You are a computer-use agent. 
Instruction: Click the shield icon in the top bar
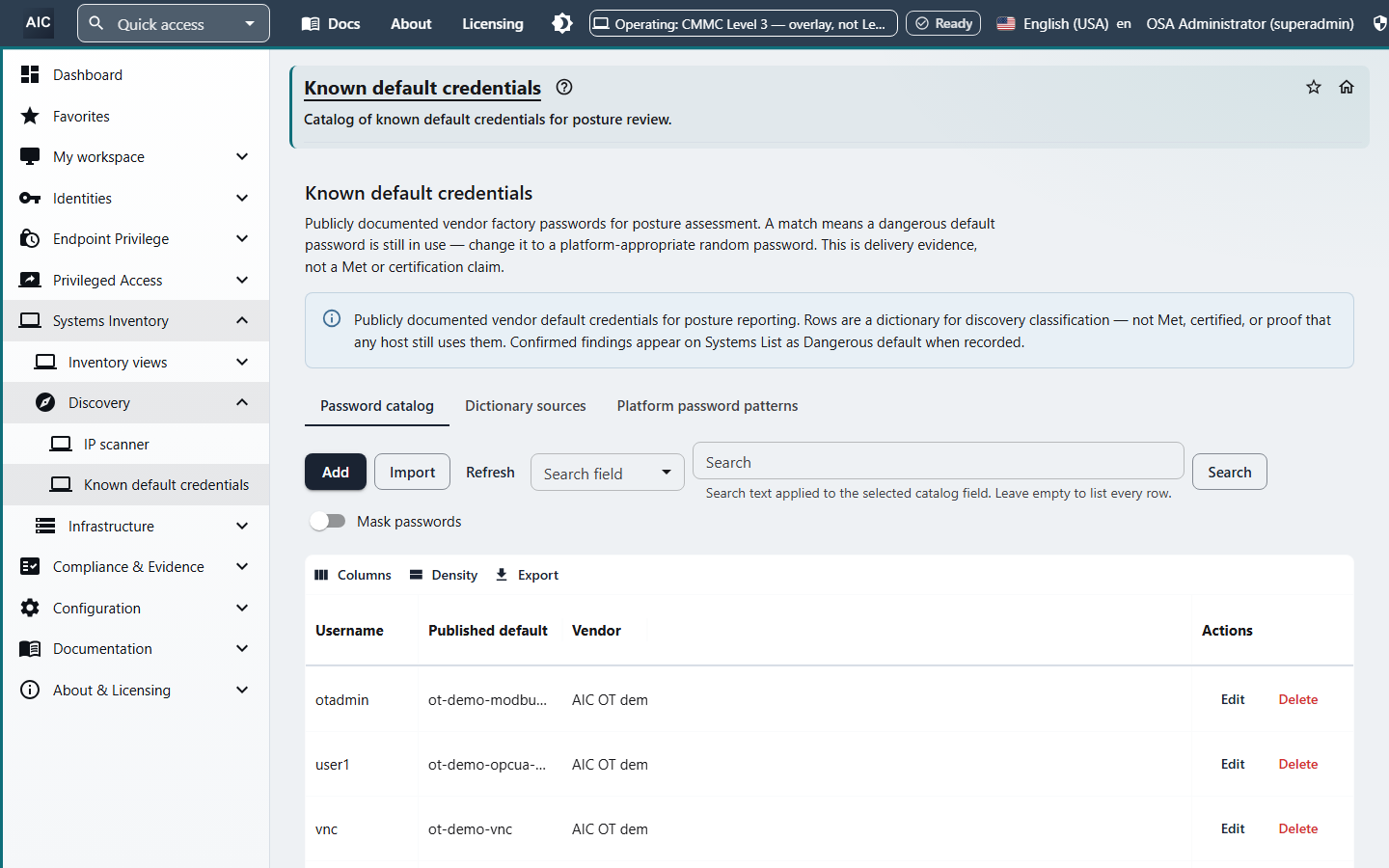point(1380,23)
